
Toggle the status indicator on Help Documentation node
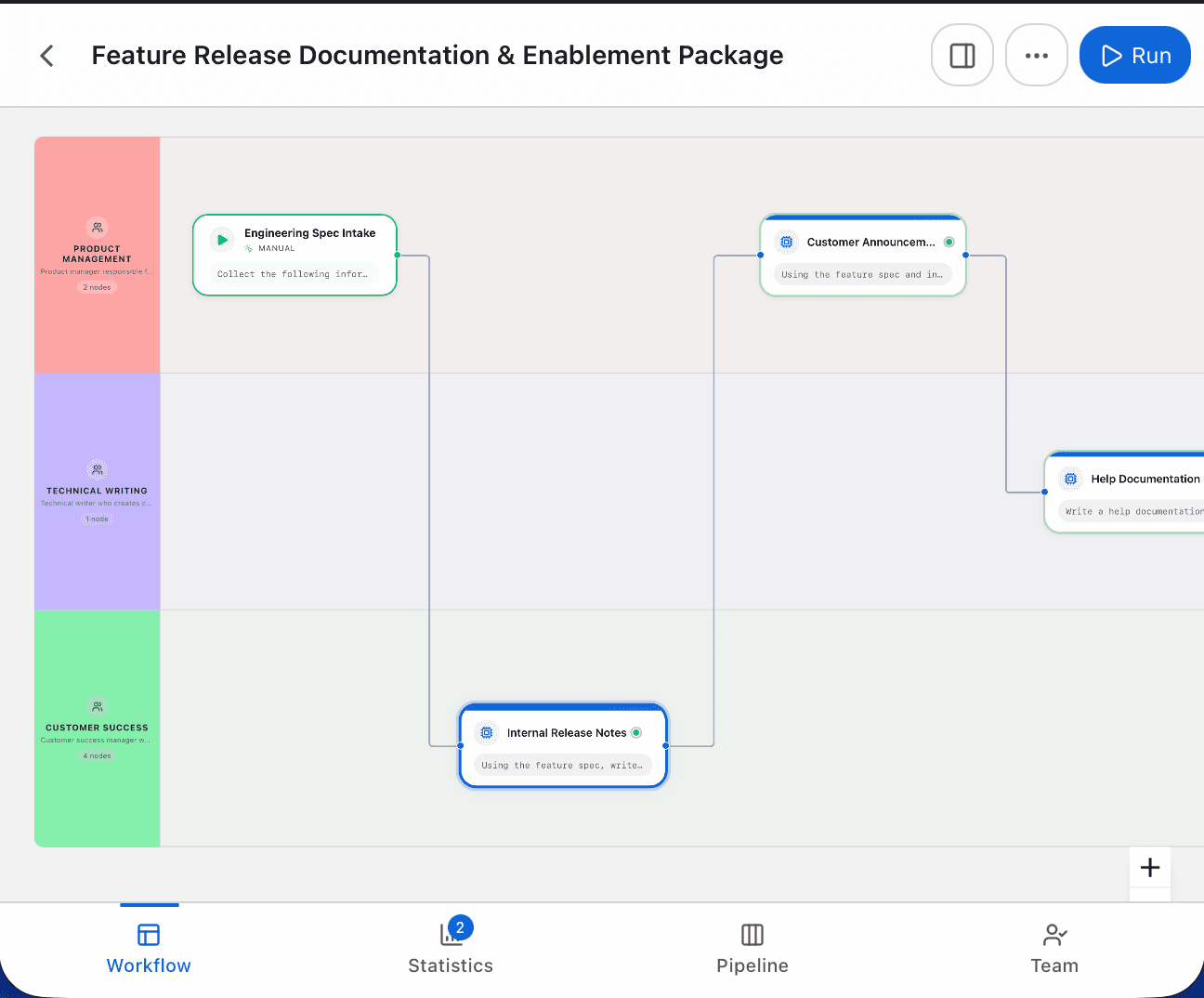1201,479
